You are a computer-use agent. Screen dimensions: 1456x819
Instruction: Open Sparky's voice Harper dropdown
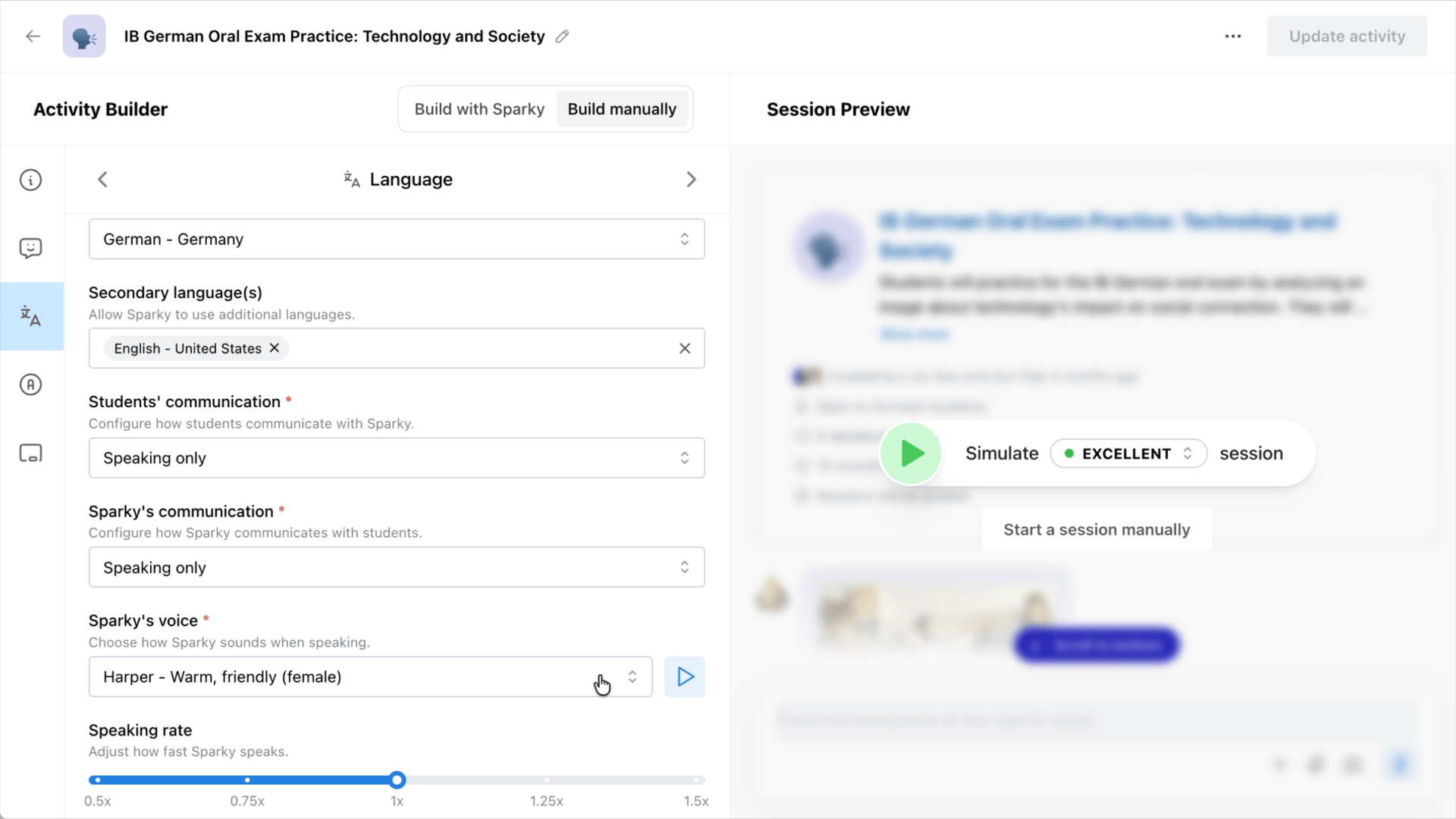pos(370,676)
